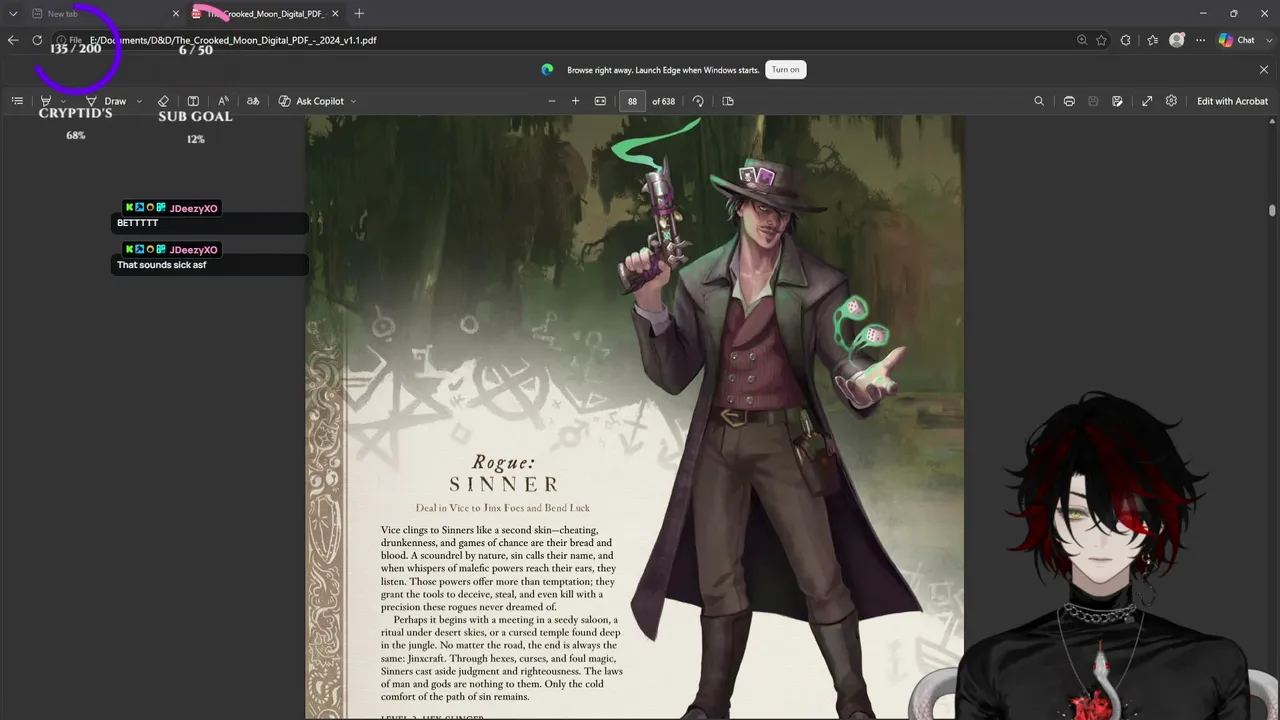Add a text box with the text tool
Image resolution: width=1280 pixels, height=720 pixels.
(x=193, y=101)
